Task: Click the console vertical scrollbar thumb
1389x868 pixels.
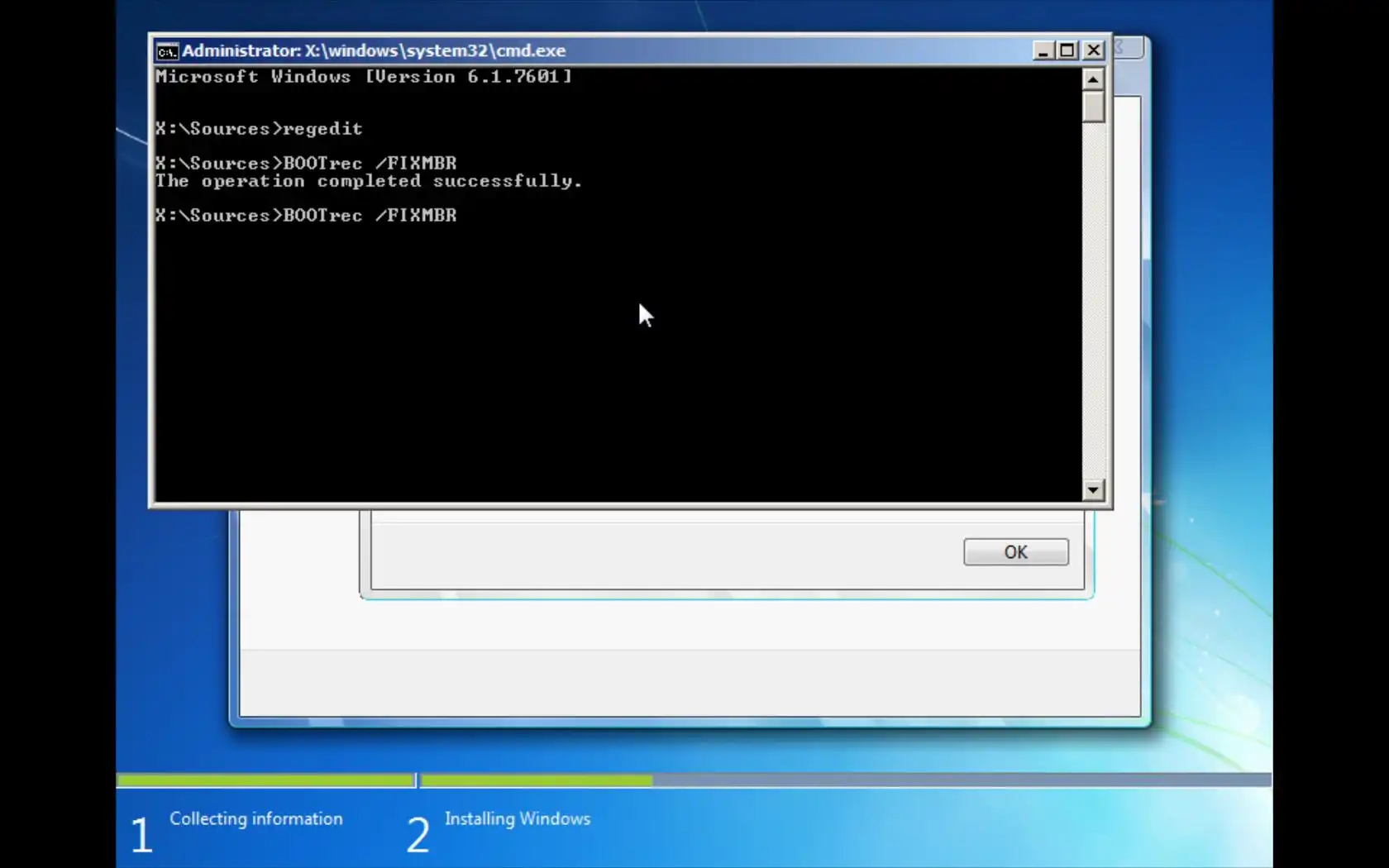Action: coord(1093,107)
